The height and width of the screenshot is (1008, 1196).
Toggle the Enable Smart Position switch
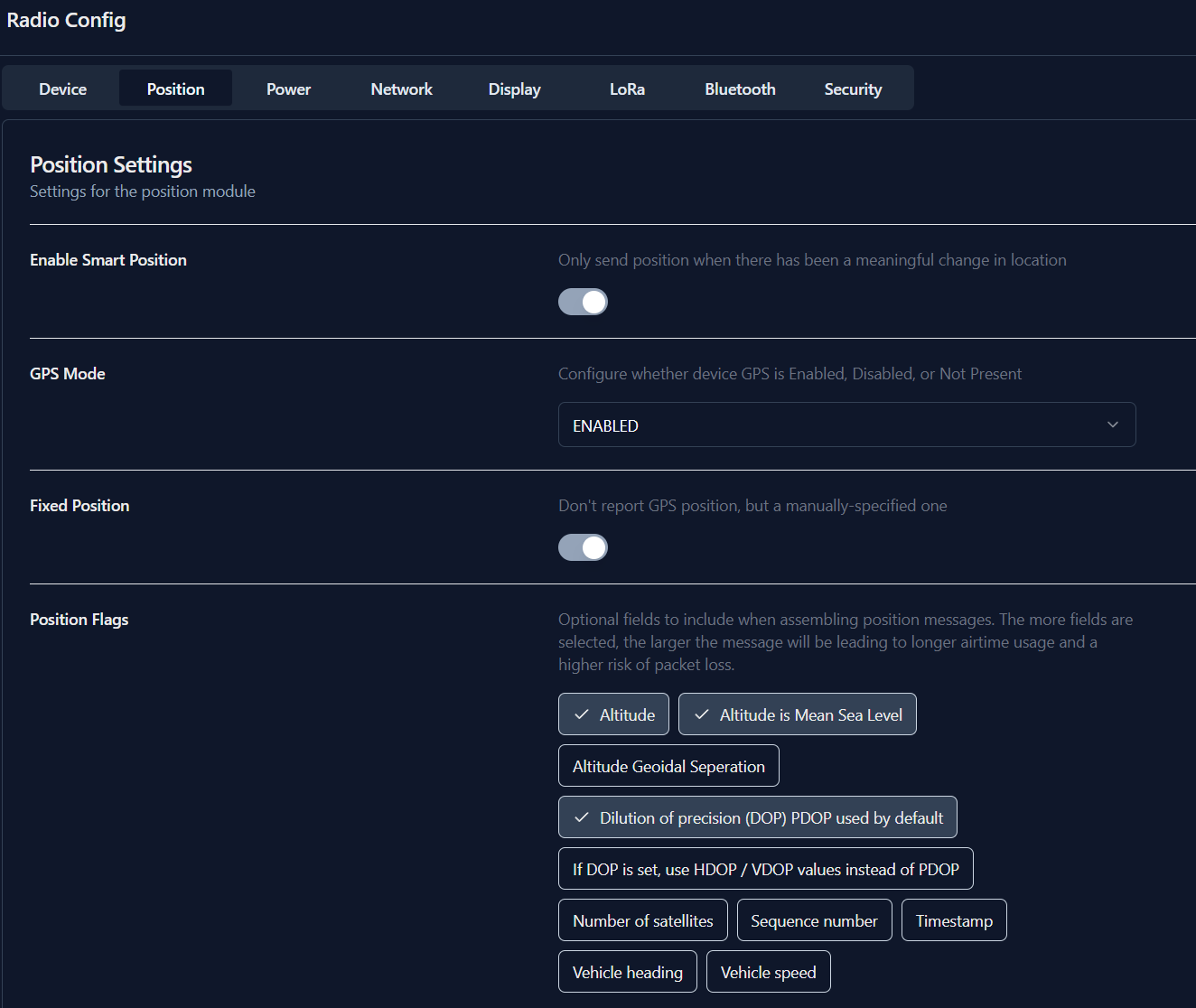(583, 302)
